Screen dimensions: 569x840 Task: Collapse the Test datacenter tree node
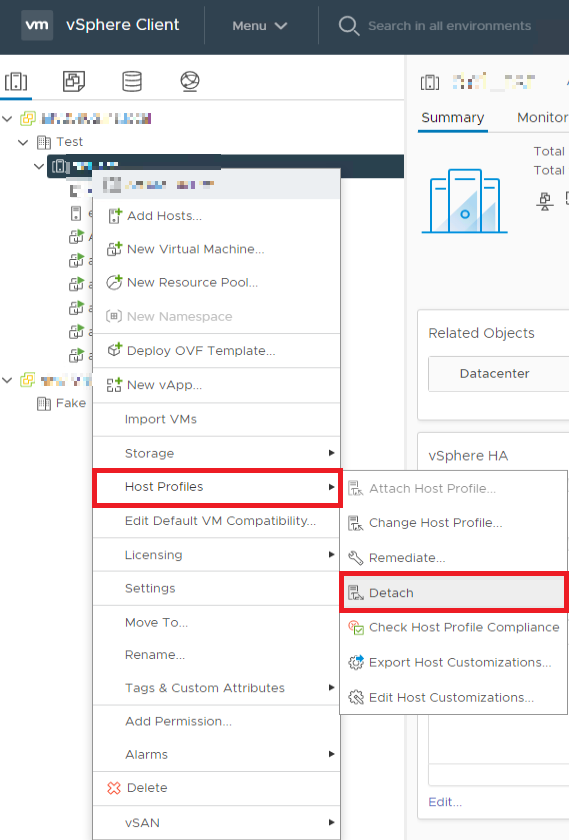pyautogui.click(x=23, y=142)
